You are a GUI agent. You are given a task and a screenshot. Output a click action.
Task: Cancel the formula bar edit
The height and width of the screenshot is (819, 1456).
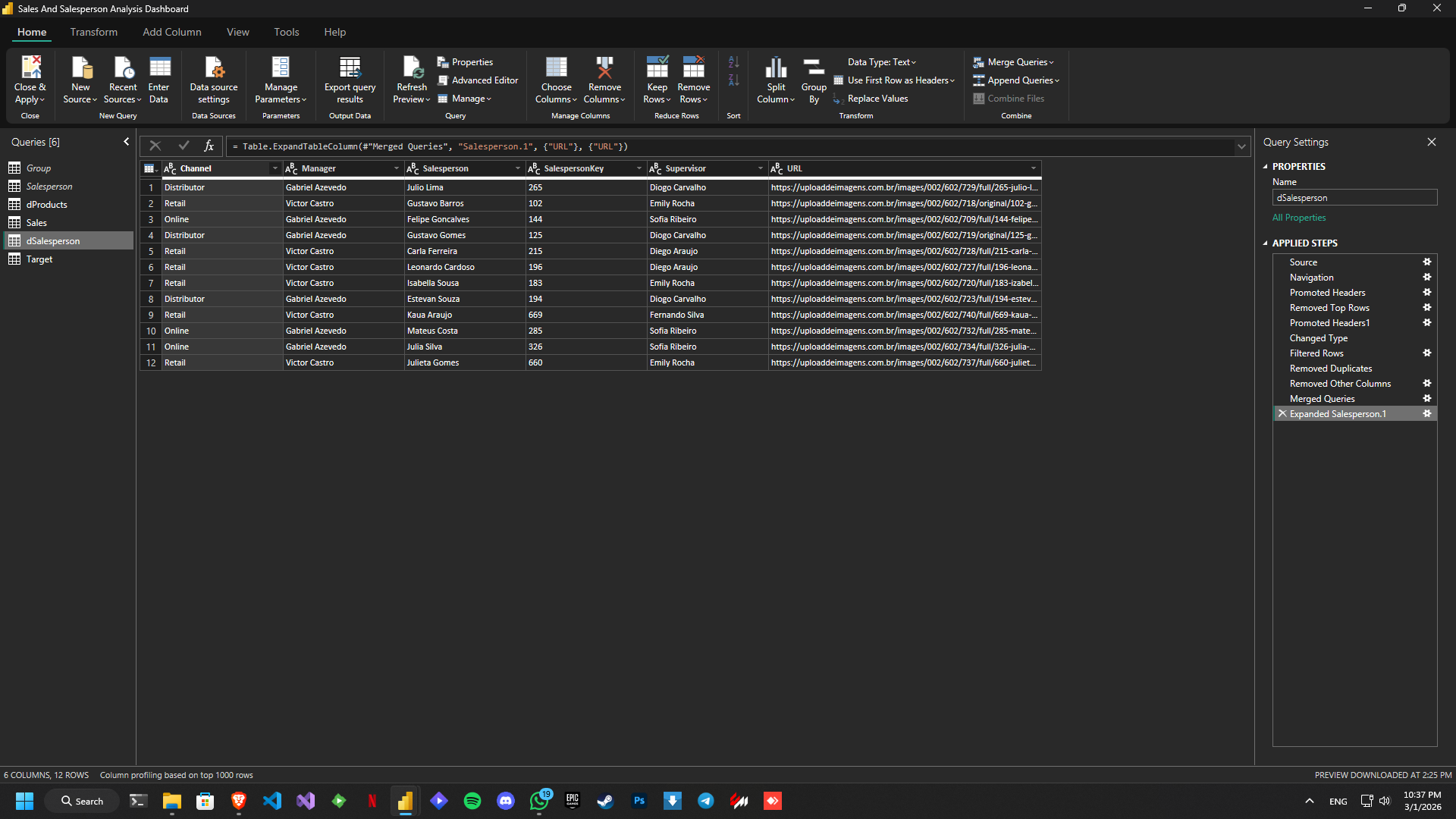(155, 146)
